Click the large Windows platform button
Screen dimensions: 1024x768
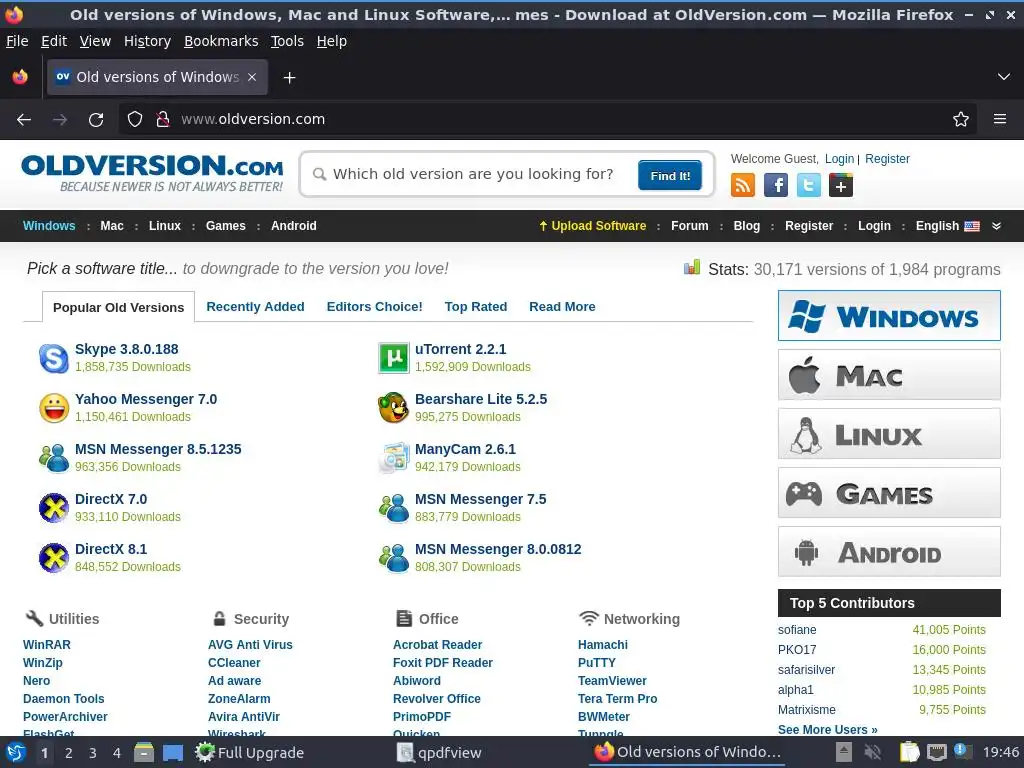pos(889,315)
